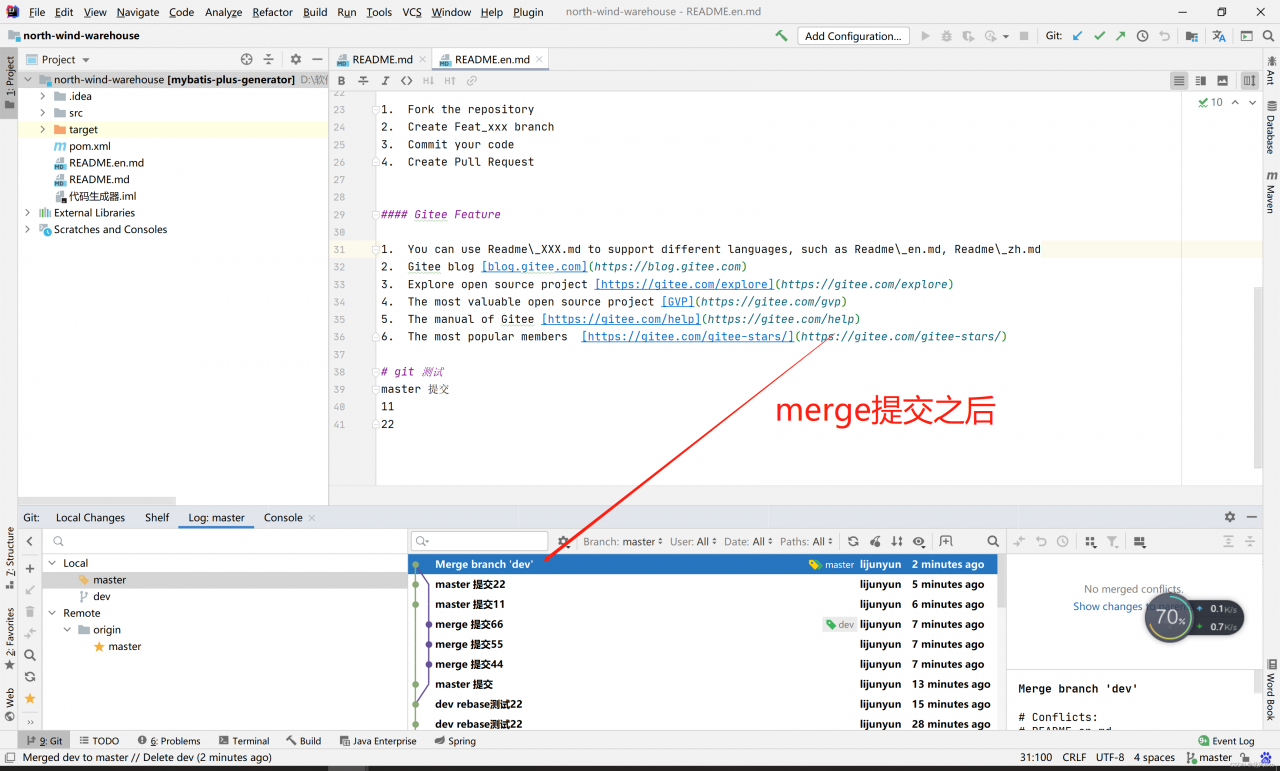1280x771 pixels.
Task: Open Git log settings gear icon
Action: click(x=564, y=541)
